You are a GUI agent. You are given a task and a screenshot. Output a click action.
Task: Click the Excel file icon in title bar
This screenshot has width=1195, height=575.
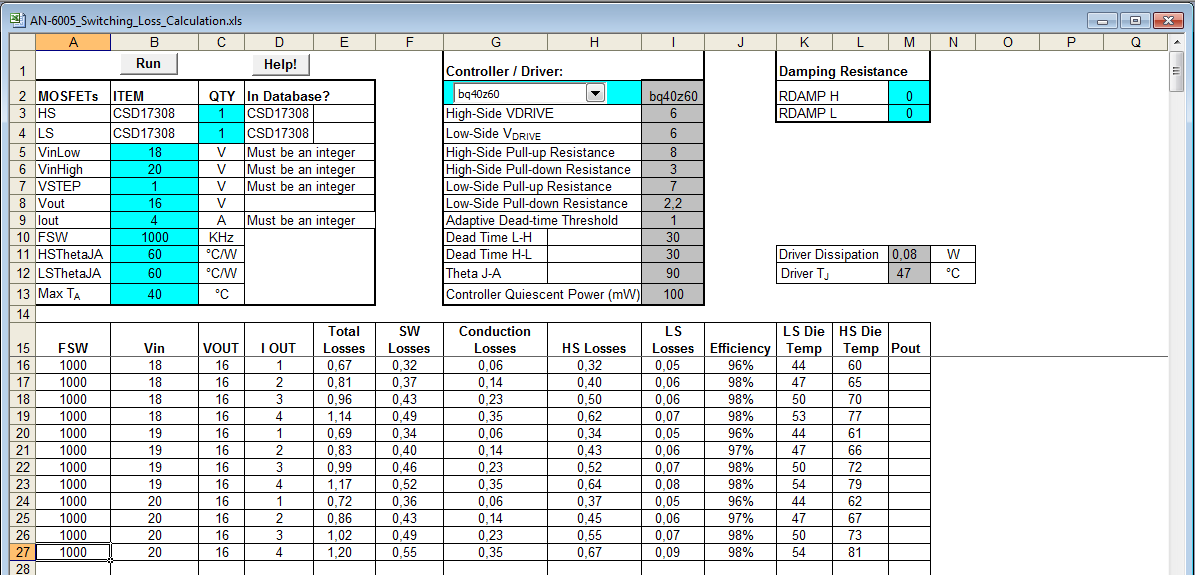tap(16, 21)
